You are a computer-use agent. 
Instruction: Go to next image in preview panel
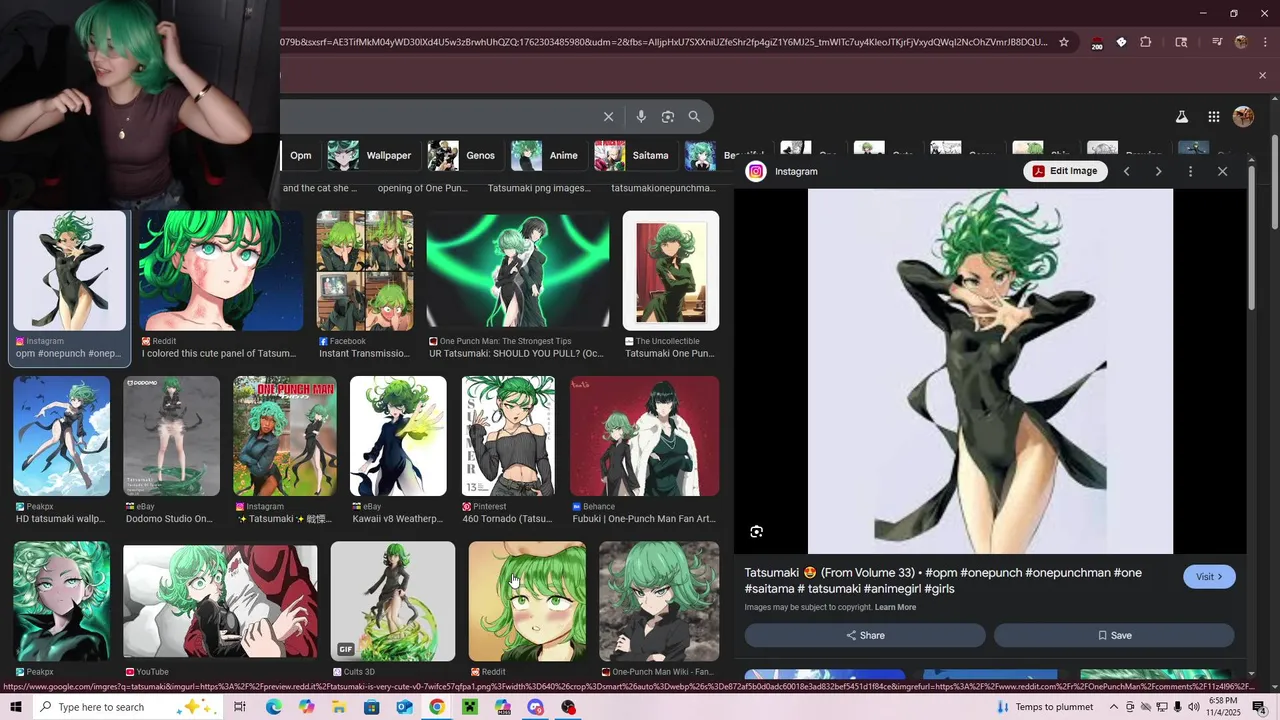(x=1158, y=172)
